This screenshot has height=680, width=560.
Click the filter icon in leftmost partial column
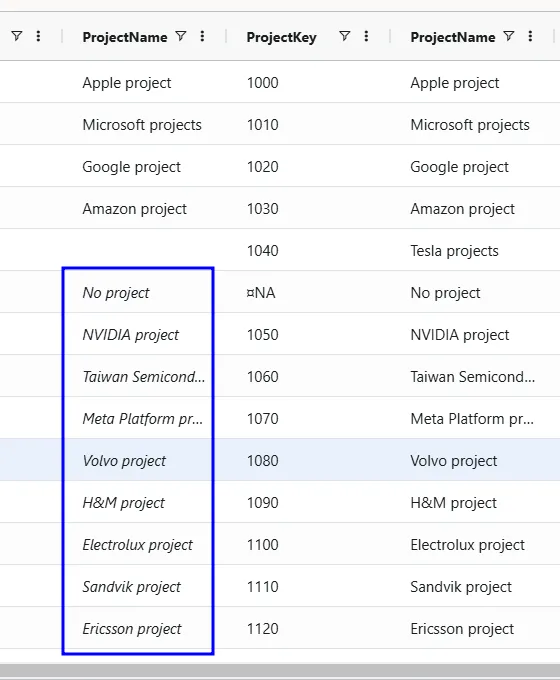(16, 36)
